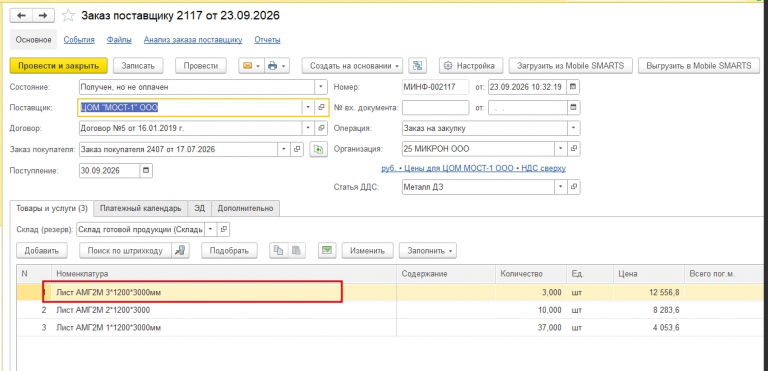Click the Добавить row button
Screen dimensions: 768x371
(x=42, y=250)
